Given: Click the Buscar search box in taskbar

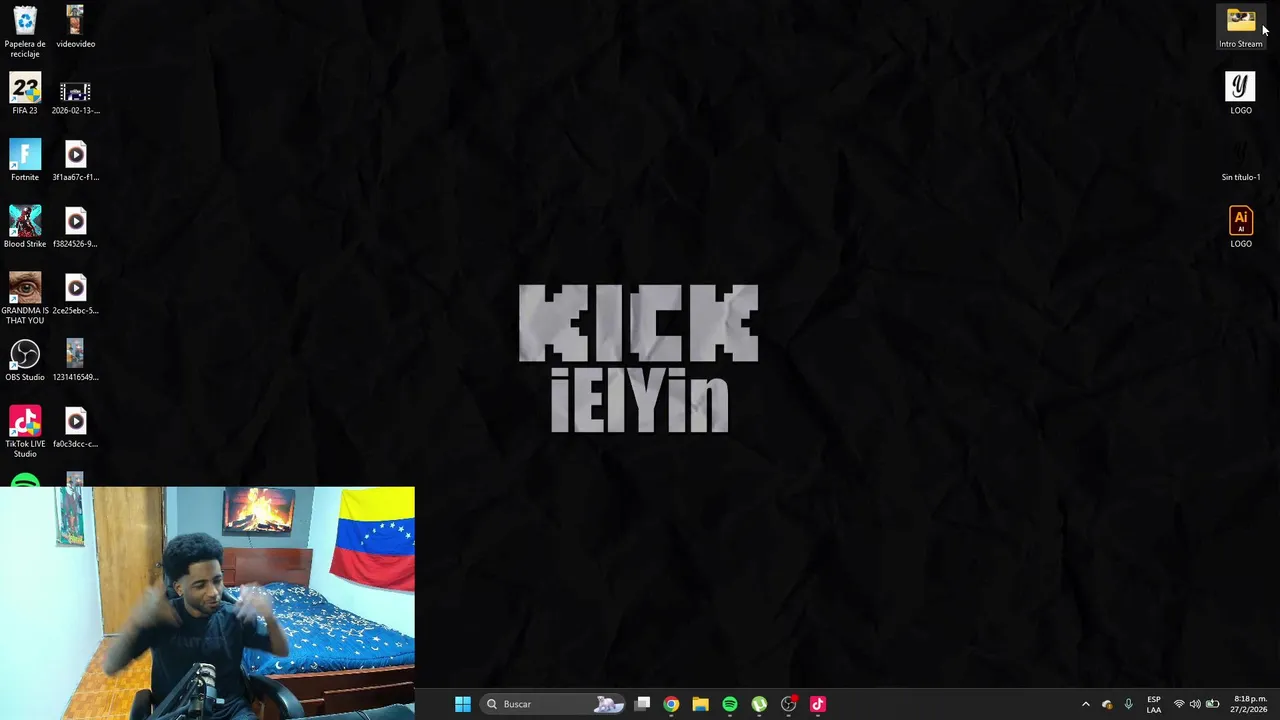Looking at the screenshot, I should (x=553, y=704).
